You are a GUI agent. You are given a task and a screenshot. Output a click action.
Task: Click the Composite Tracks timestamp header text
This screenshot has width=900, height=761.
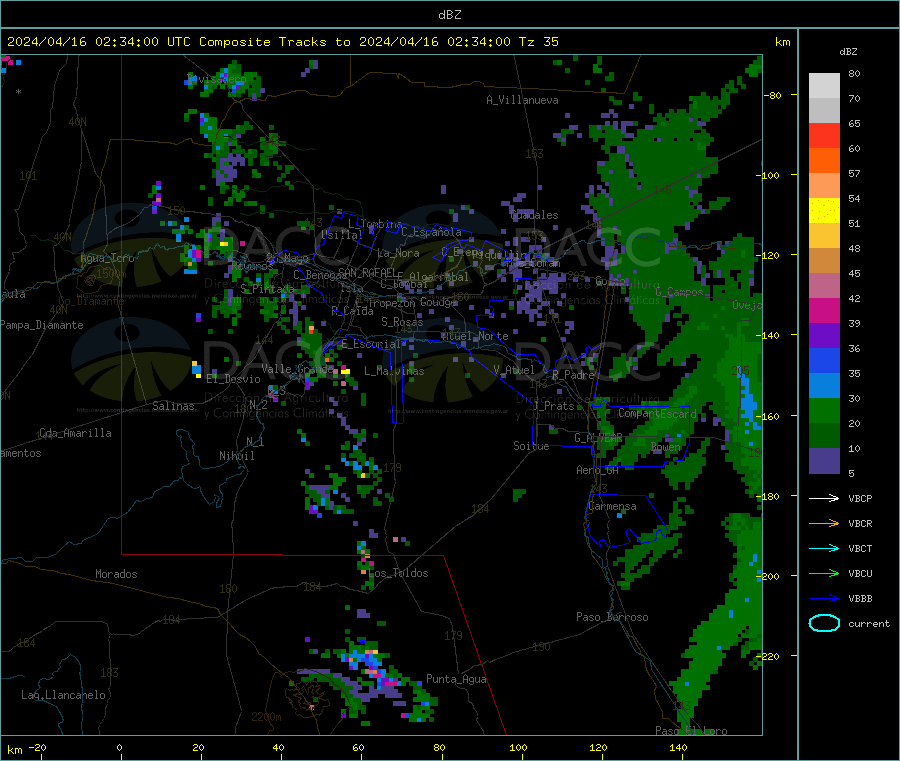(283, 42)
